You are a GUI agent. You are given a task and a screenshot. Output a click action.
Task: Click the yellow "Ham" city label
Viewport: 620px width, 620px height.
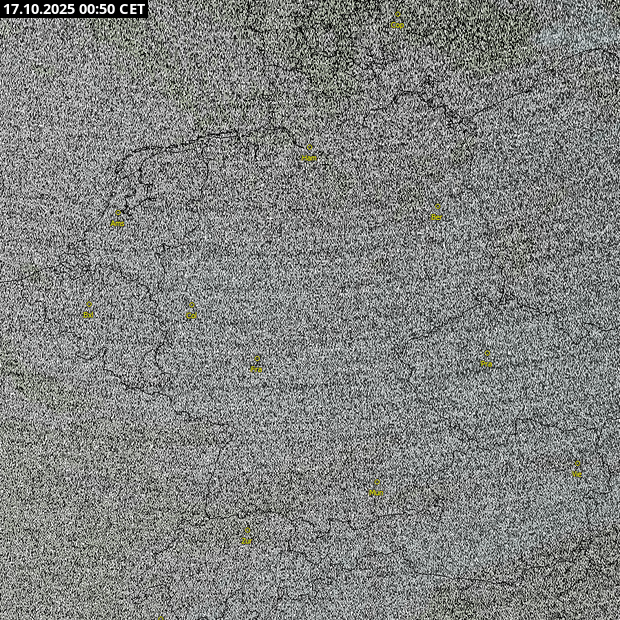click(x=308, y=159)
